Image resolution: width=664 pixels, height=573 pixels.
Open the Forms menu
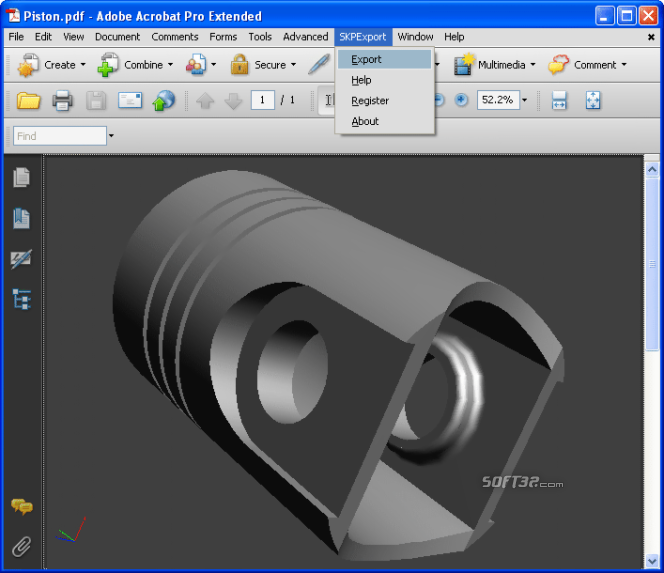point(223,37)
